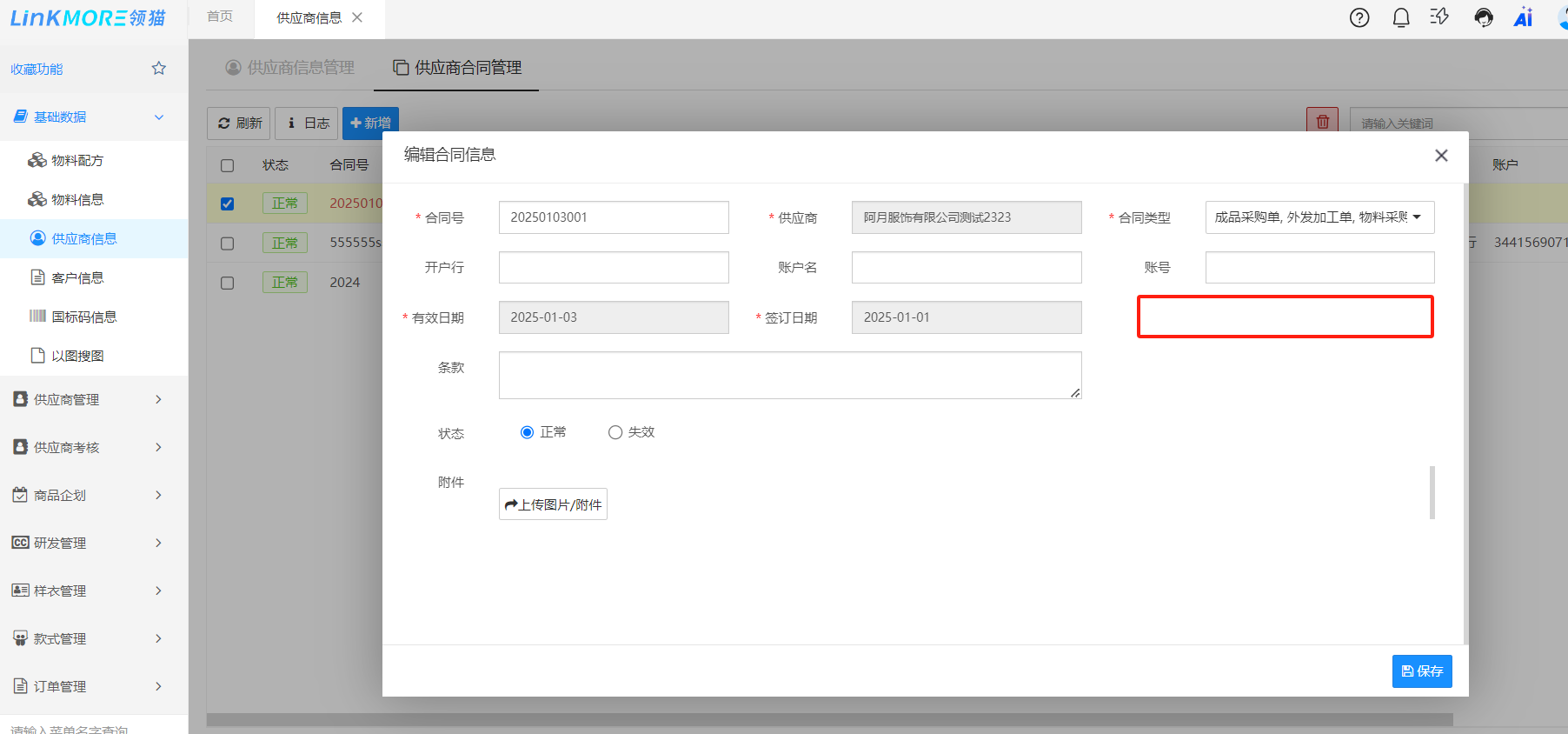Switch to 供应商信息管理 tab

290,67
